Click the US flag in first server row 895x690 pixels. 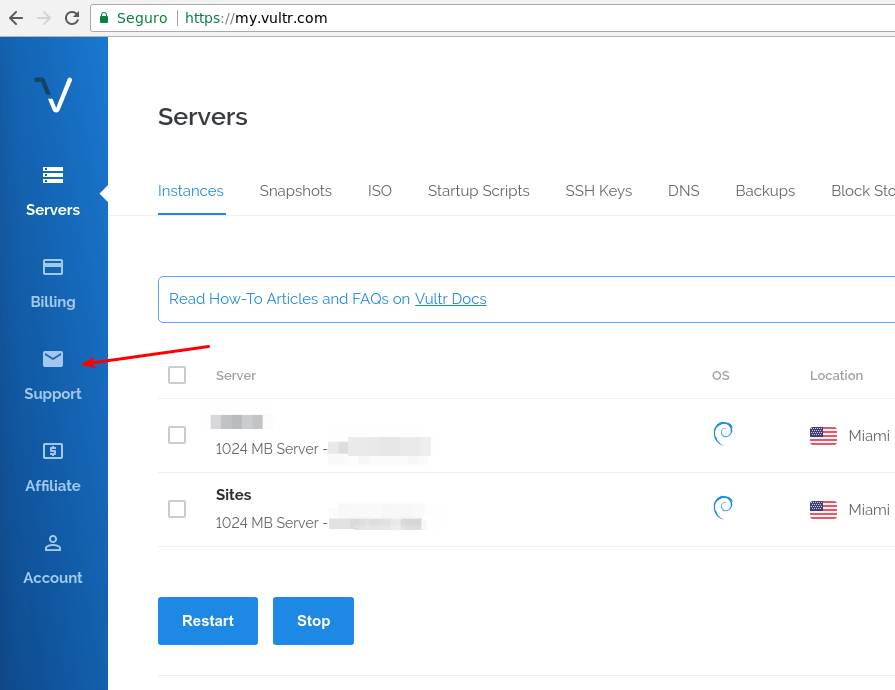tap(823, 436)
